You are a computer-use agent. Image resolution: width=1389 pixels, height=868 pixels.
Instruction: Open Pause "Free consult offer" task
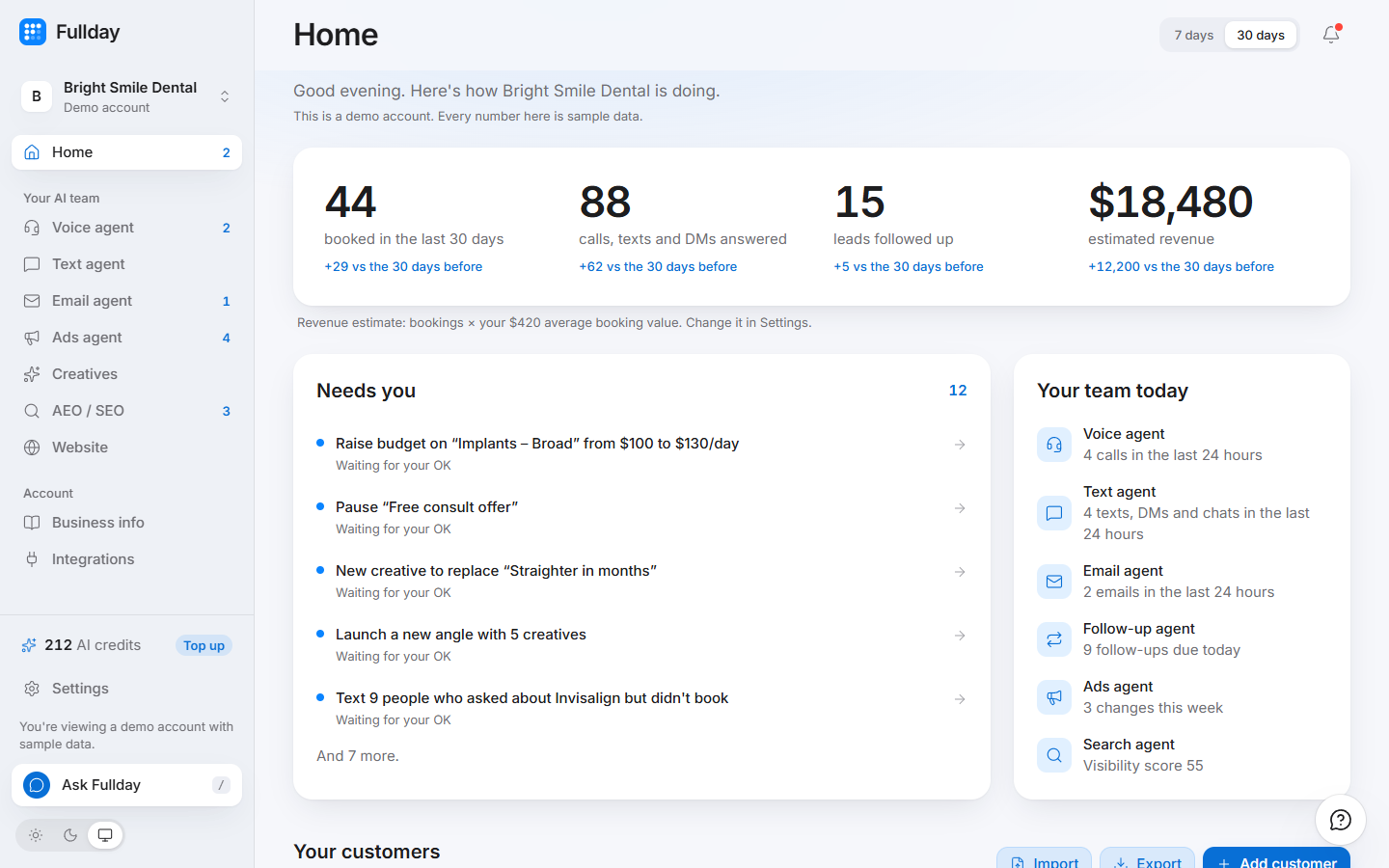click(641, 517)
